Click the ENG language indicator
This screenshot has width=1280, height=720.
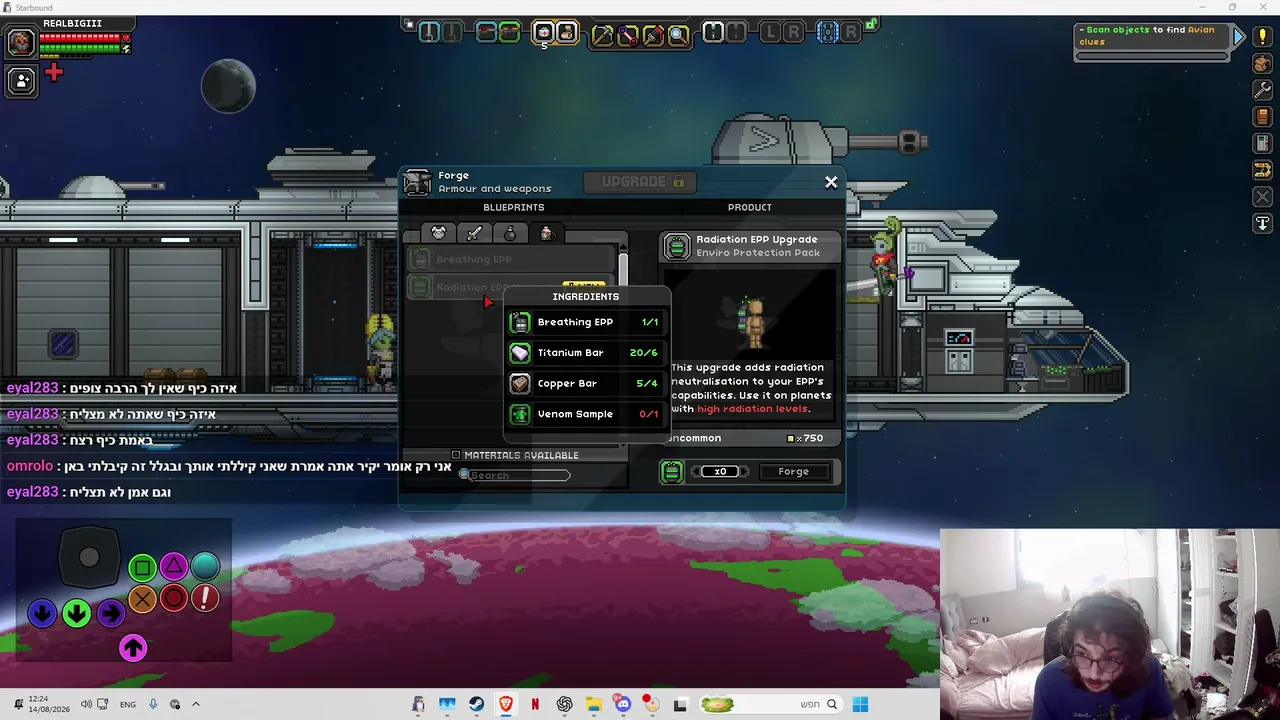pos(128,704)
